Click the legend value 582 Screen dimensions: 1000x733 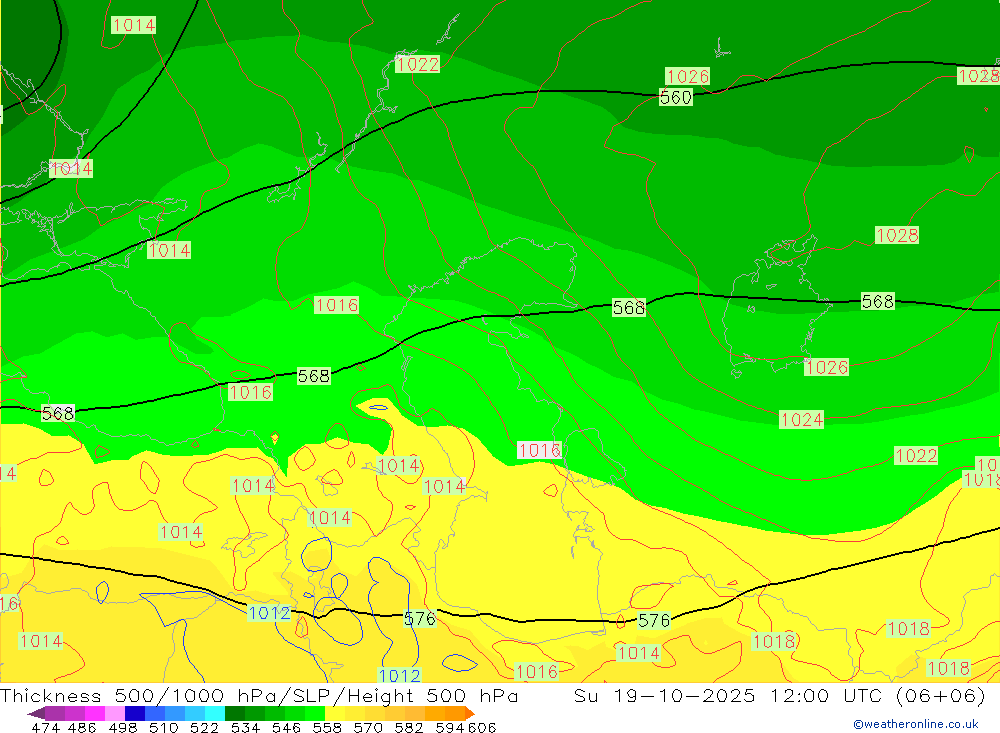[x=408, y=727]
